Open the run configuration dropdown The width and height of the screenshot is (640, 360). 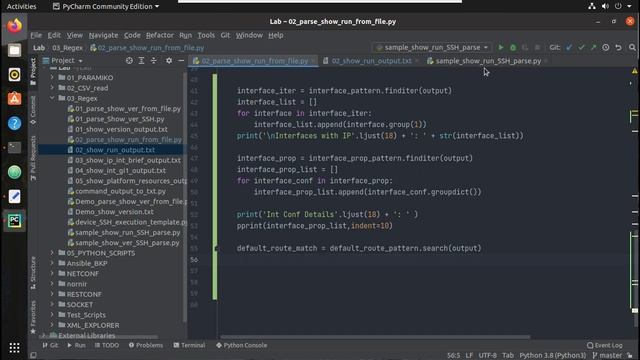pos(432,48)
